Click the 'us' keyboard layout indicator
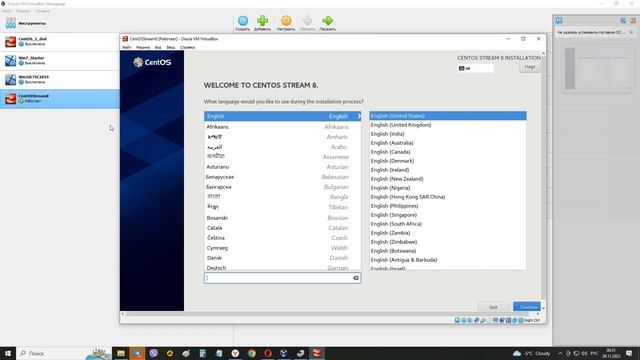 click(x=476, y=69)
